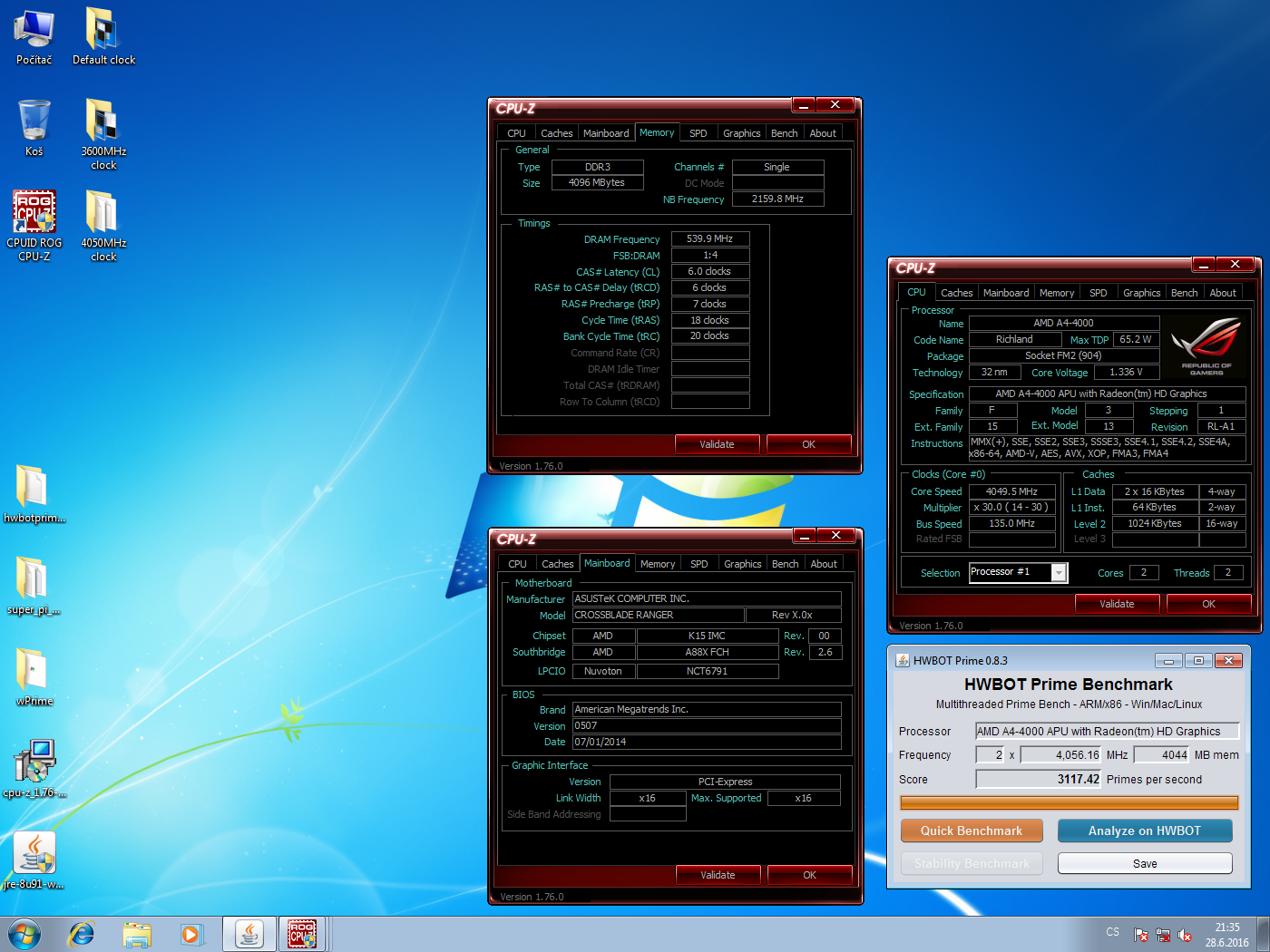The height and width of the screenshot is (952, 1270).
Task: Open the super_pi desktop folder
Action: click(34, 586)
